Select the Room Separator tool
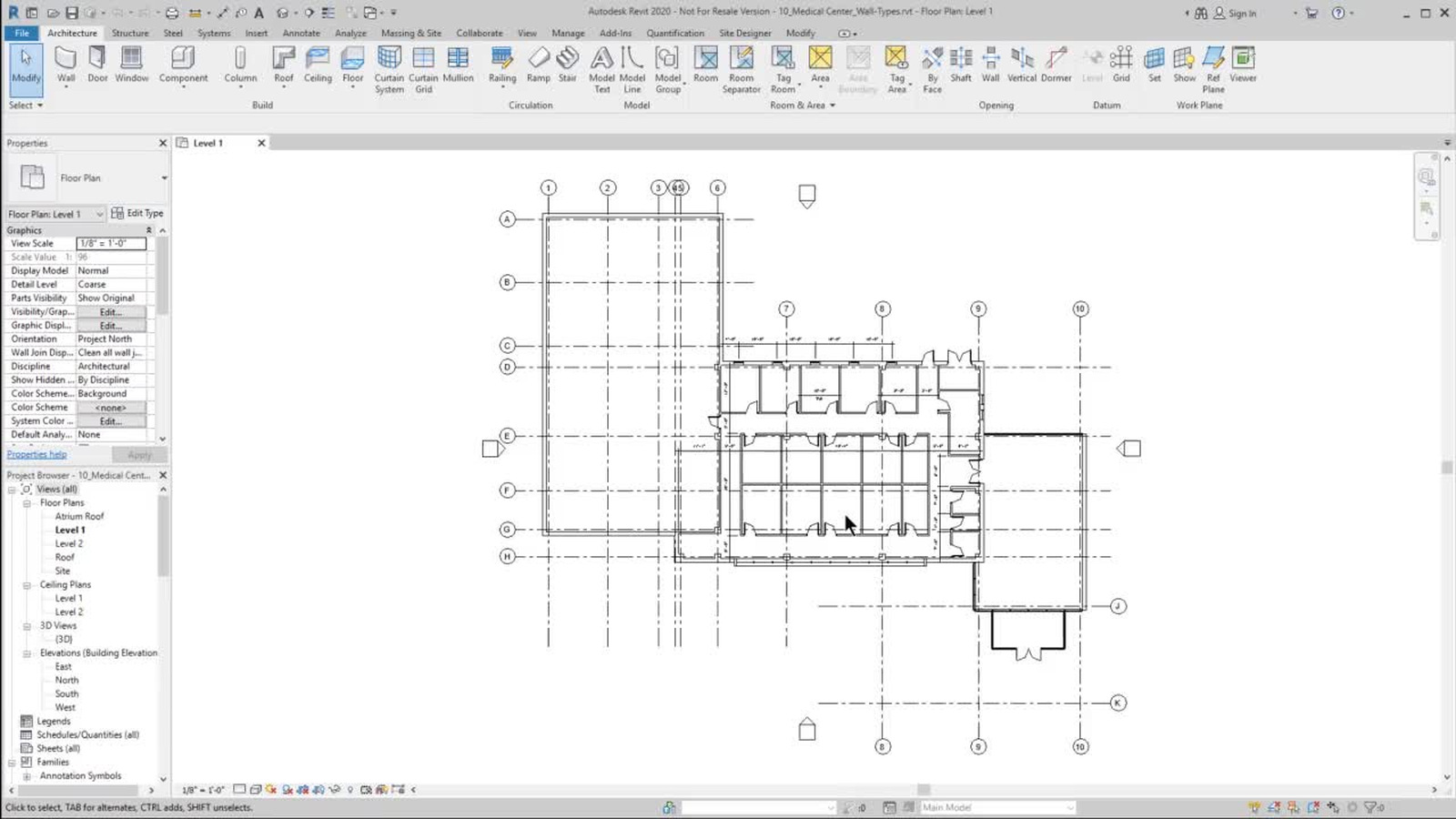The width and height of the screenshot is (1456, 819). click(742, 69)
